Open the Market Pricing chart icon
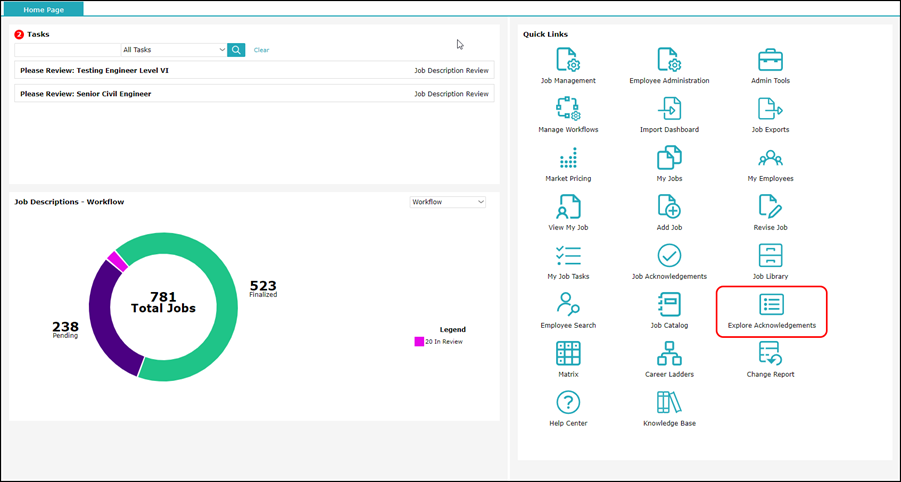The width and height of the screenshot is (901, 482). pos(568,158)
